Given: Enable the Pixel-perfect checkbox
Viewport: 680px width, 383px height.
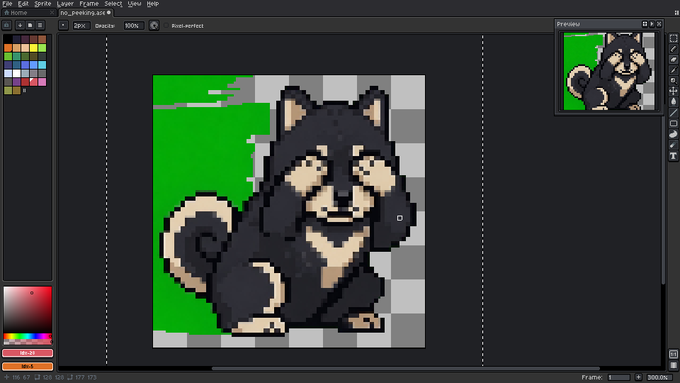Looking at the screenshot, I should point(167,26).
